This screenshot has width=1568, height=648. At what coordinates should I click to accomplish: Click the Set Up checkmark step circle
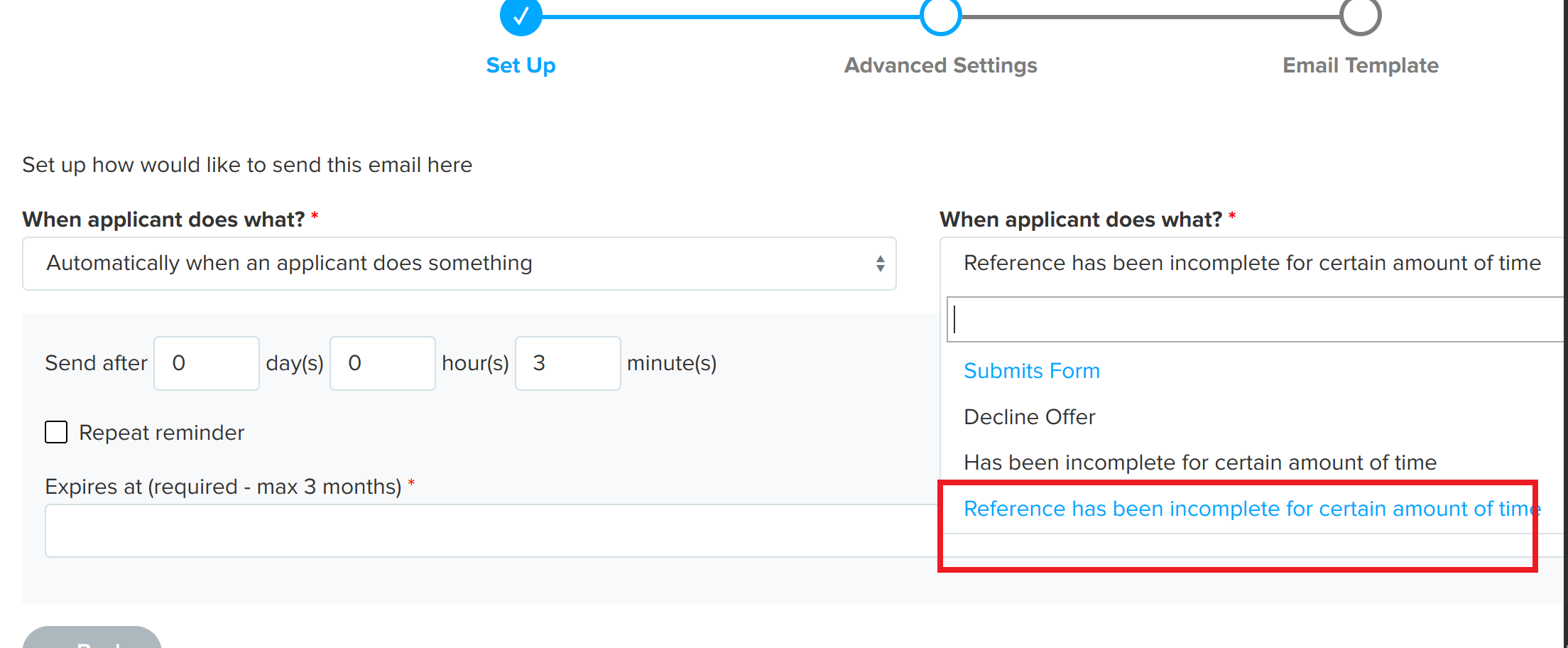tap(521, 16)
